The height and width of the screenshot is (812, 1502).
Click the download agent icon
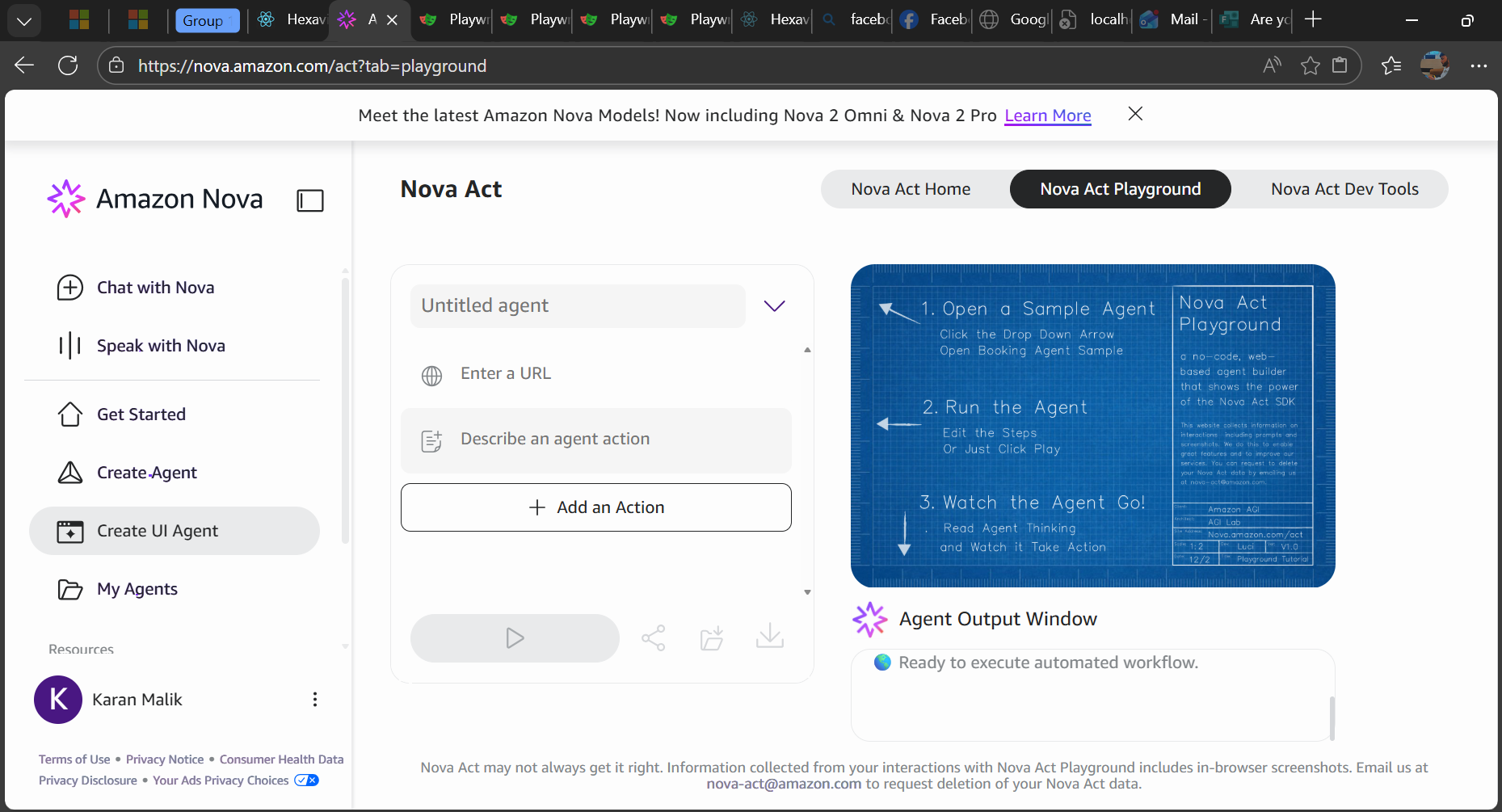770,636
